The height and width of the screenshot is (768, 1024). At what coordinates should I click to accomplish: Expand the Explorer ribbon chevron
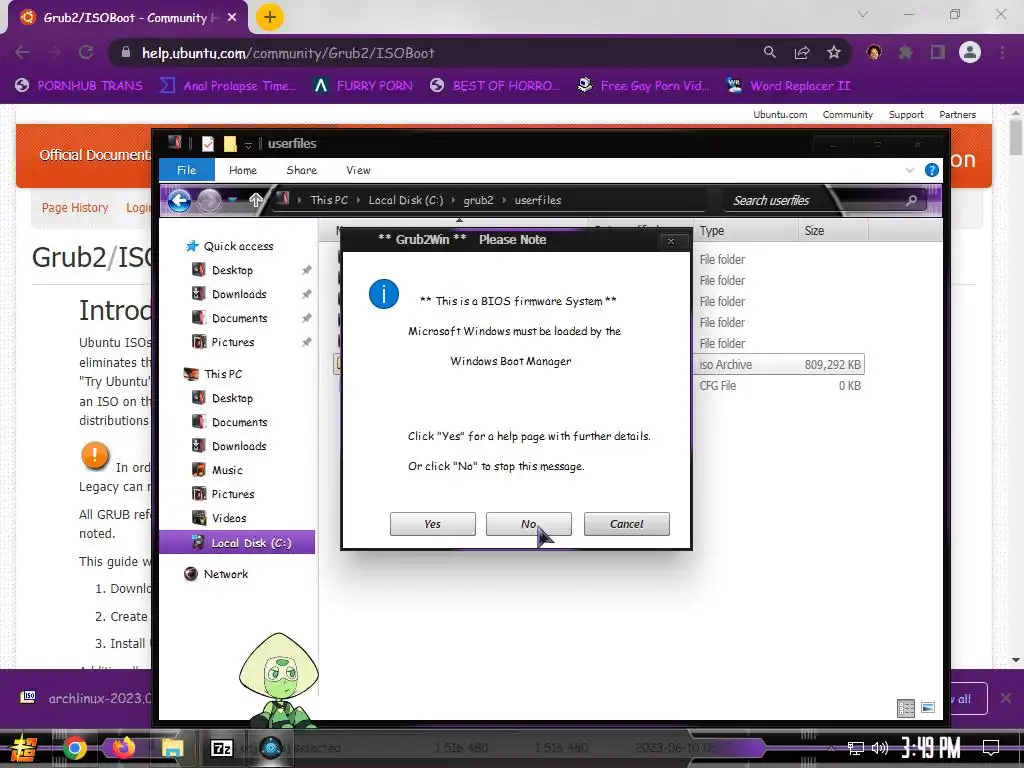tap(910, 170)
